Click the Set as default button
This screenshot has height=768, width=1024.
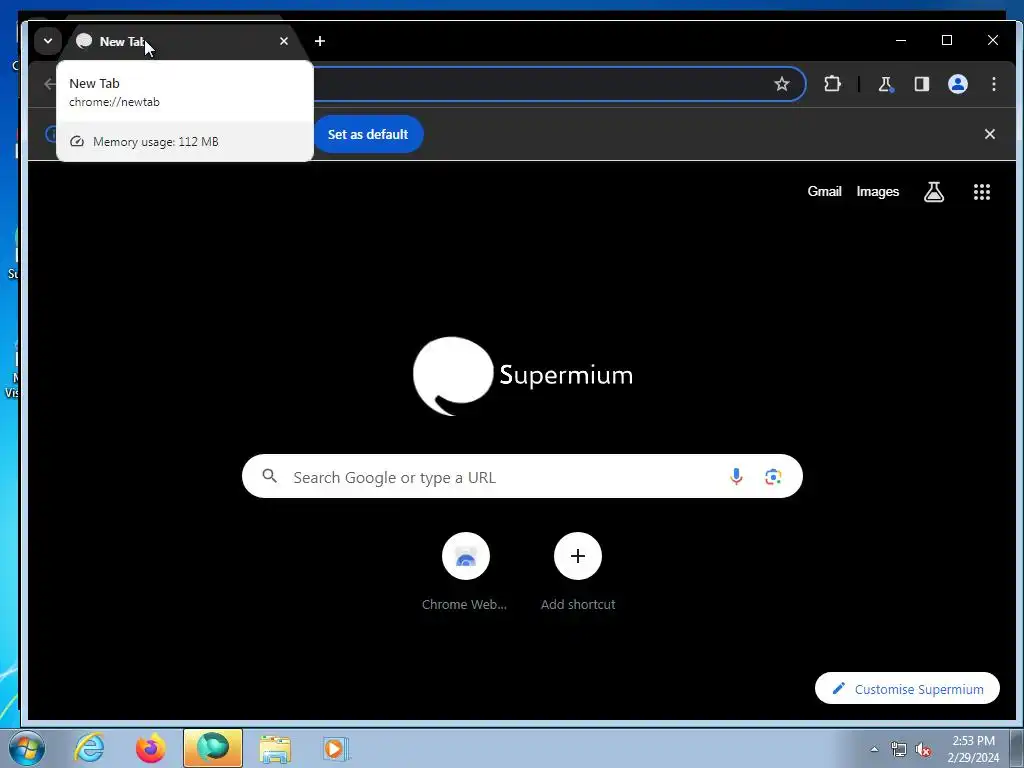click(368, 134)
